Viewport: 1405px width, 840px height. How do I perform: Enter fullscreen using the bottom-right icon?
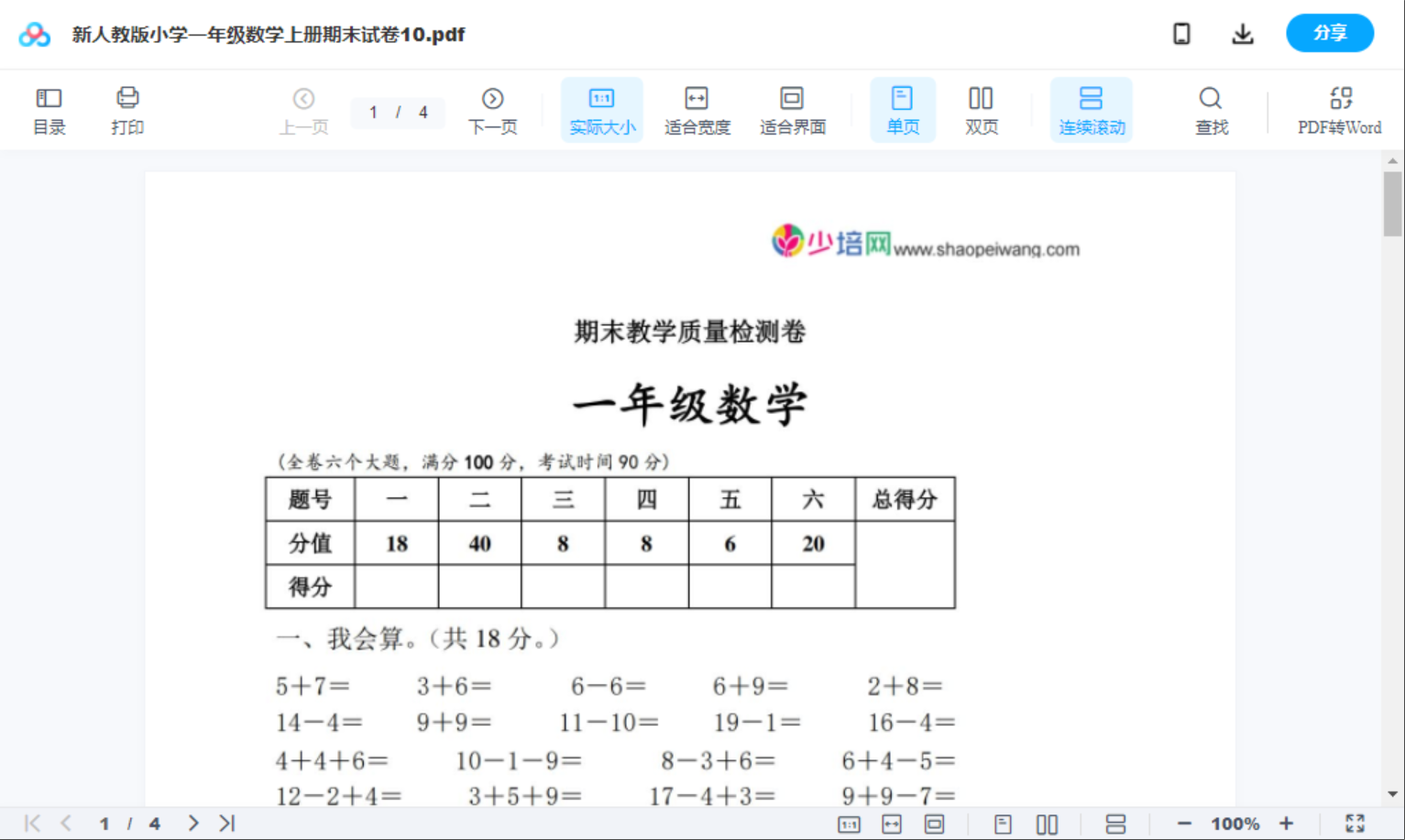[1356, 823]
